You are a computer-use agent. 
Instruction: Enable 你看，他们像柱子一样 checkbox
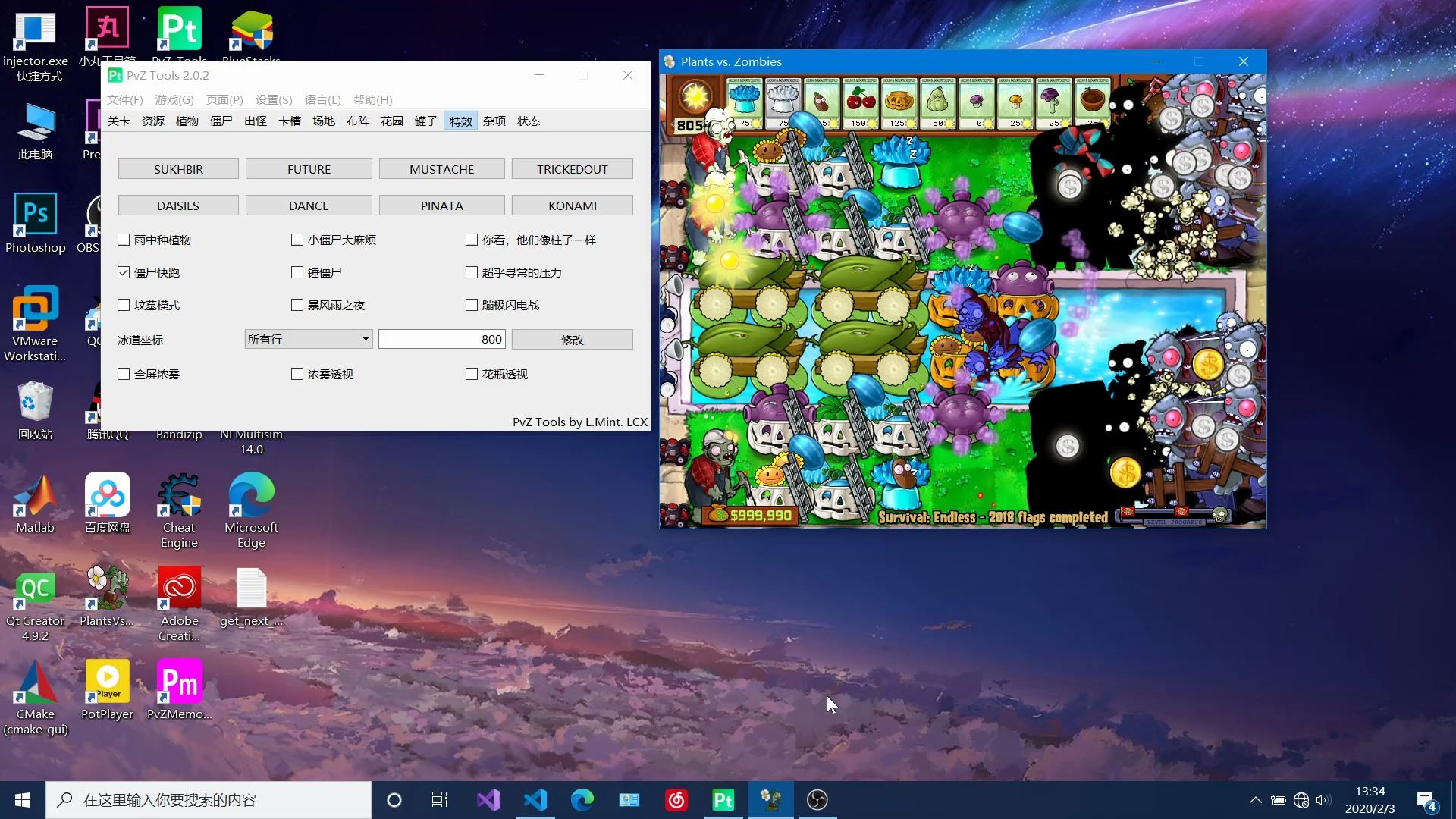pos(472,240)
